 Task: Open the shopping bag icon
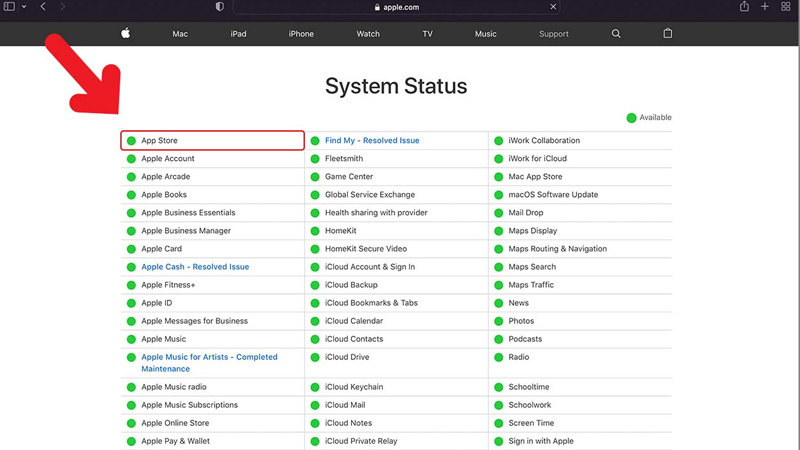pyautogui.click(x=667, y=33)
